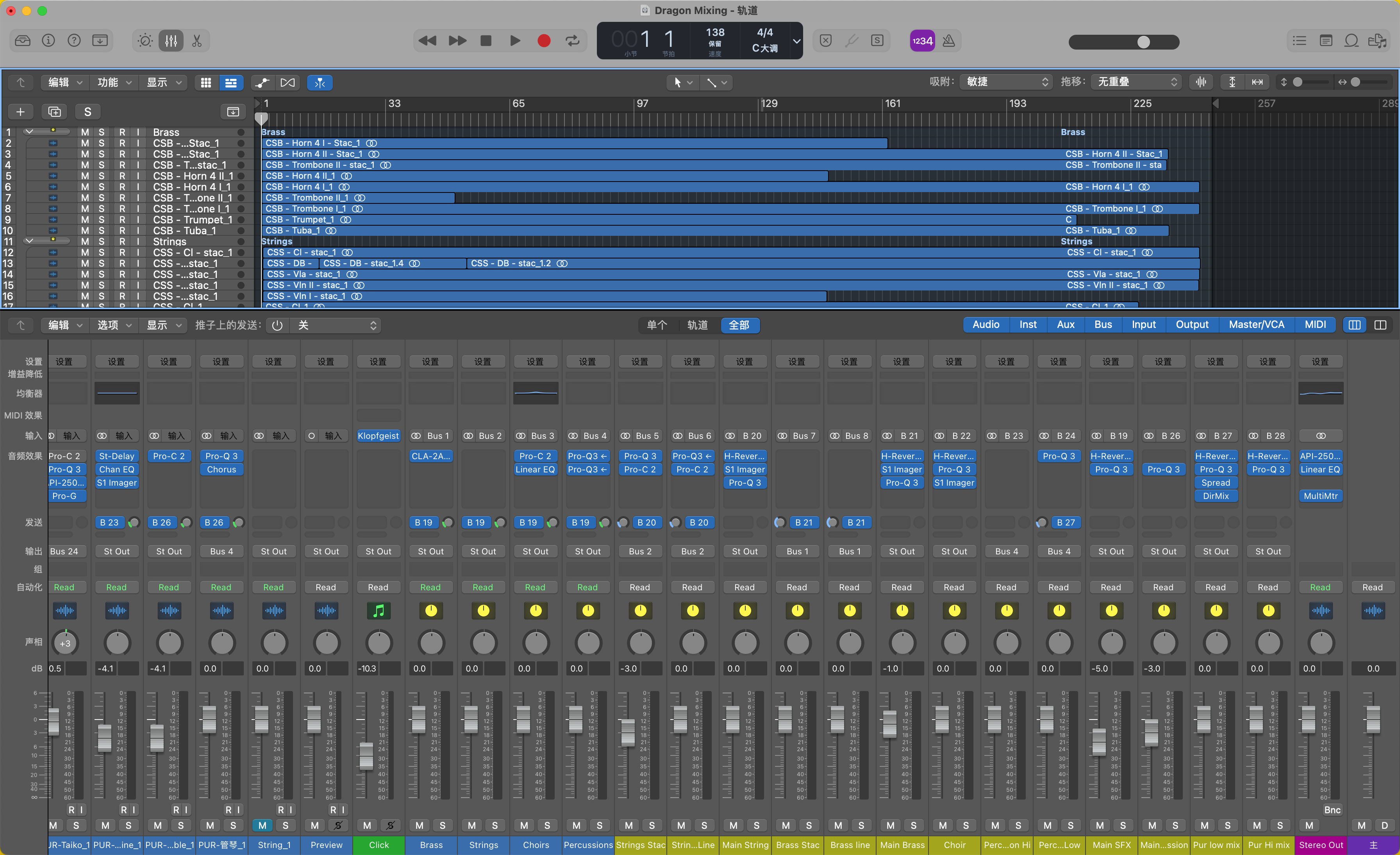Switch mixer view to 轨道 tab

697,325
